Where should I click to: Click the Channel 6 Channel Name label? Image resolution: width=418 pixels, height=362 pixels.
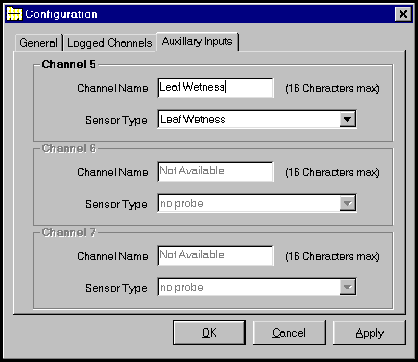point(113,172)
